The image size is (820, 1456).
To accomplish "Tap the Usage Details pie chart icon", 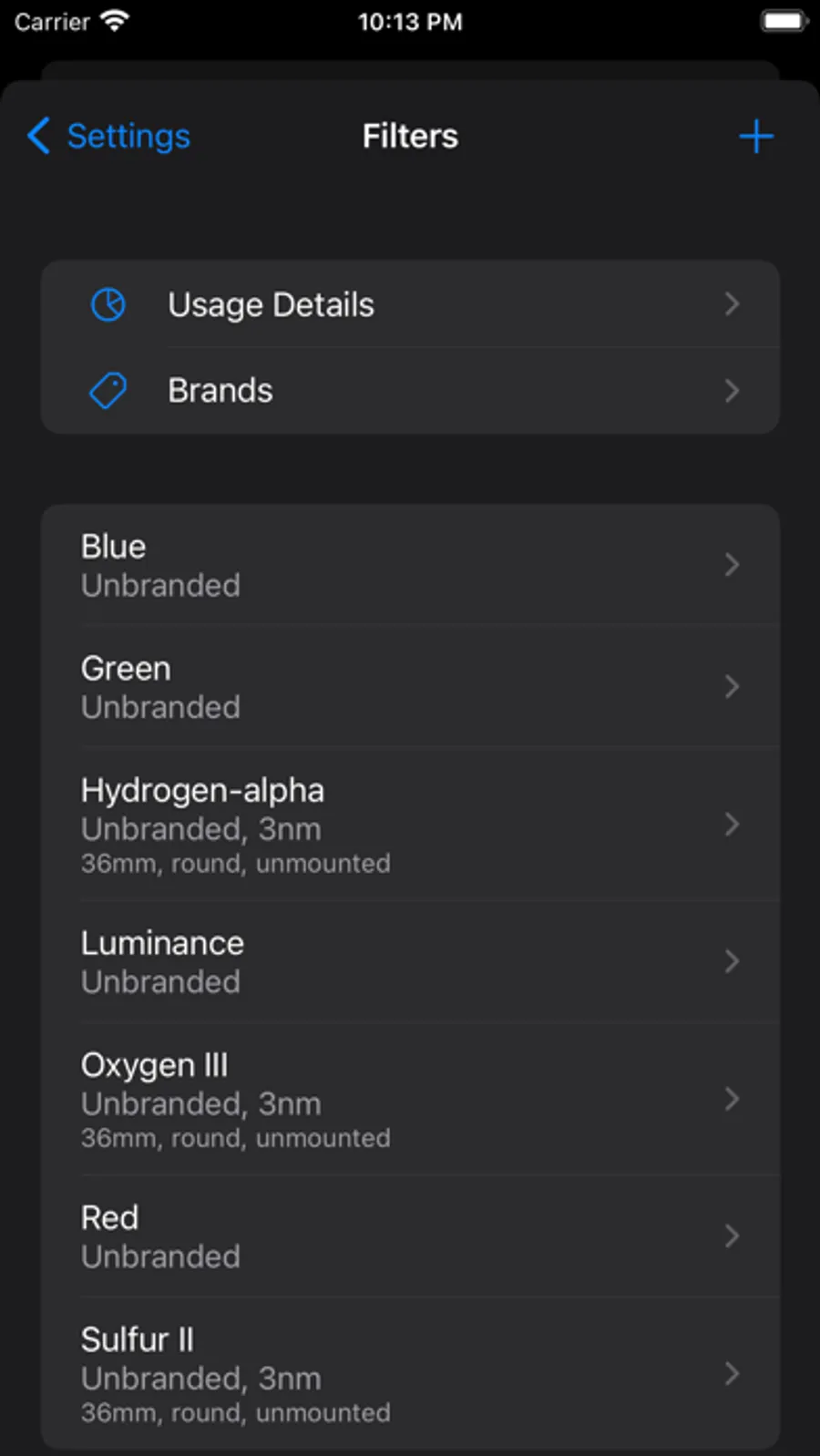I will click(x=108, y=304).
